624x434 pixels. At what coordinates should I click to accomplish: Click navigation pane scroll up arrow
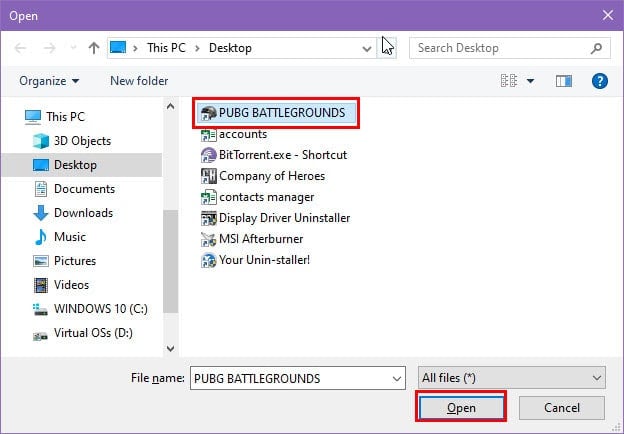click(171, 106)
